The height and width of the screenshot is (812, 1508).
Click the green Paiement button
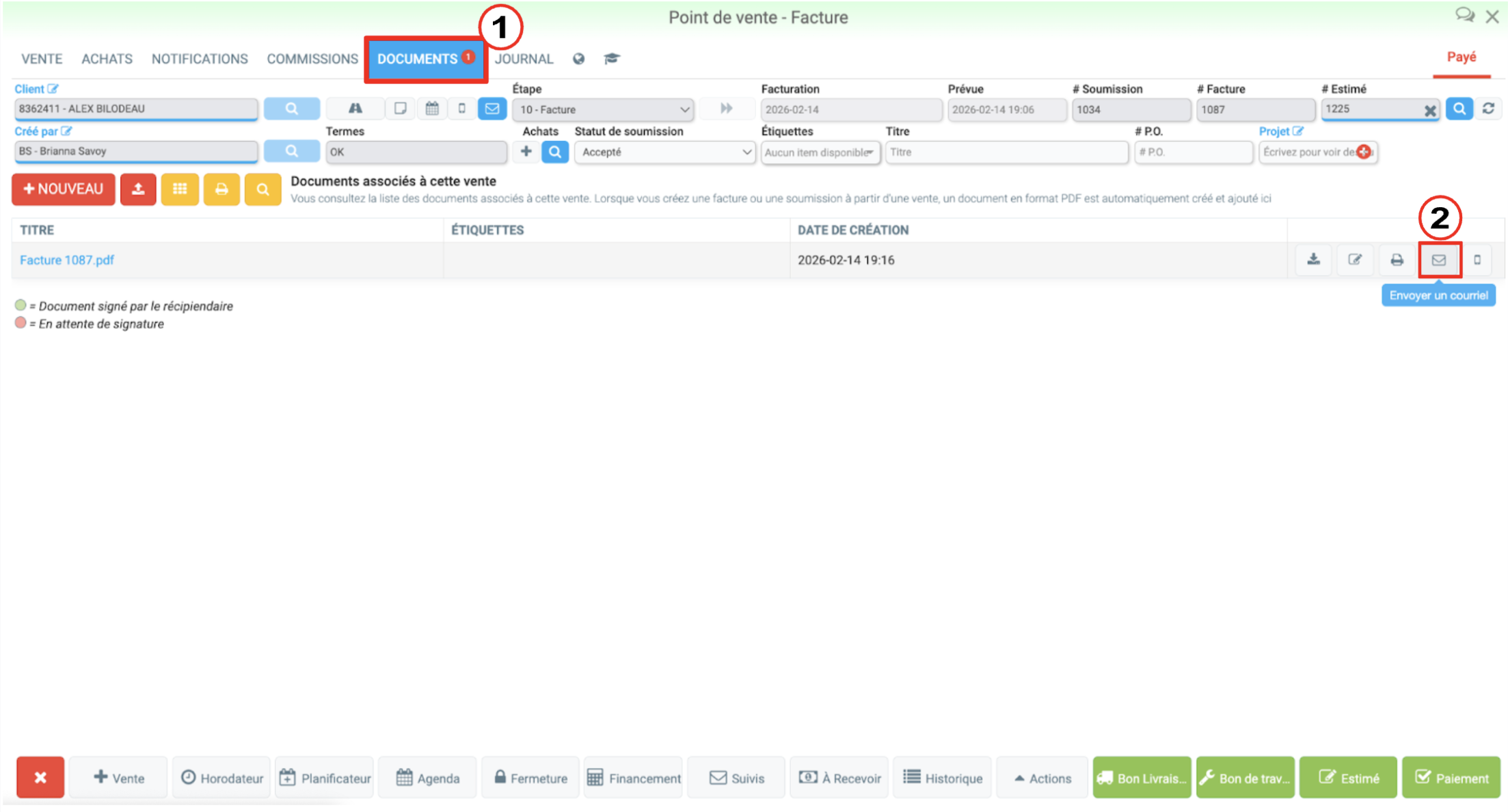tap(1451, 778)
